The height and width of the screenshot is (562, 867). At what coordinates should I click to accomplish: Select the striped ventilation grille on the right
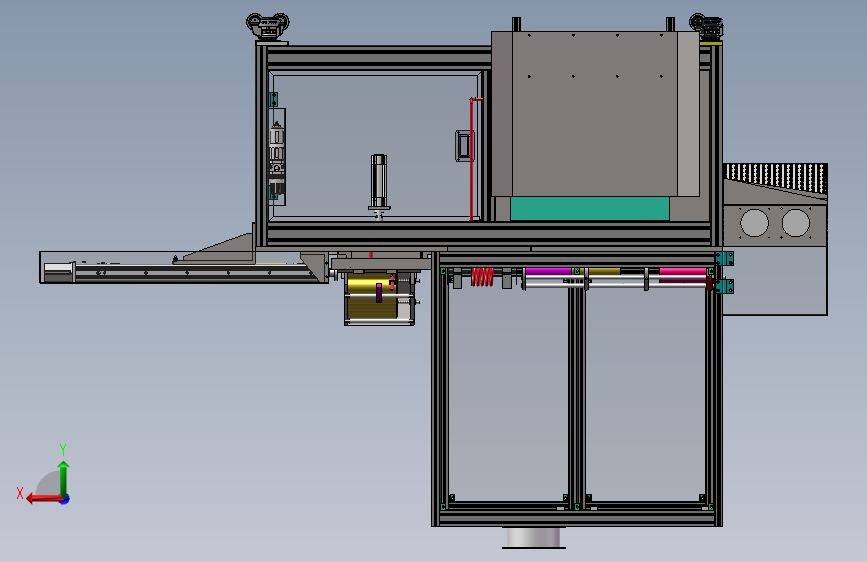click(776, 178)
